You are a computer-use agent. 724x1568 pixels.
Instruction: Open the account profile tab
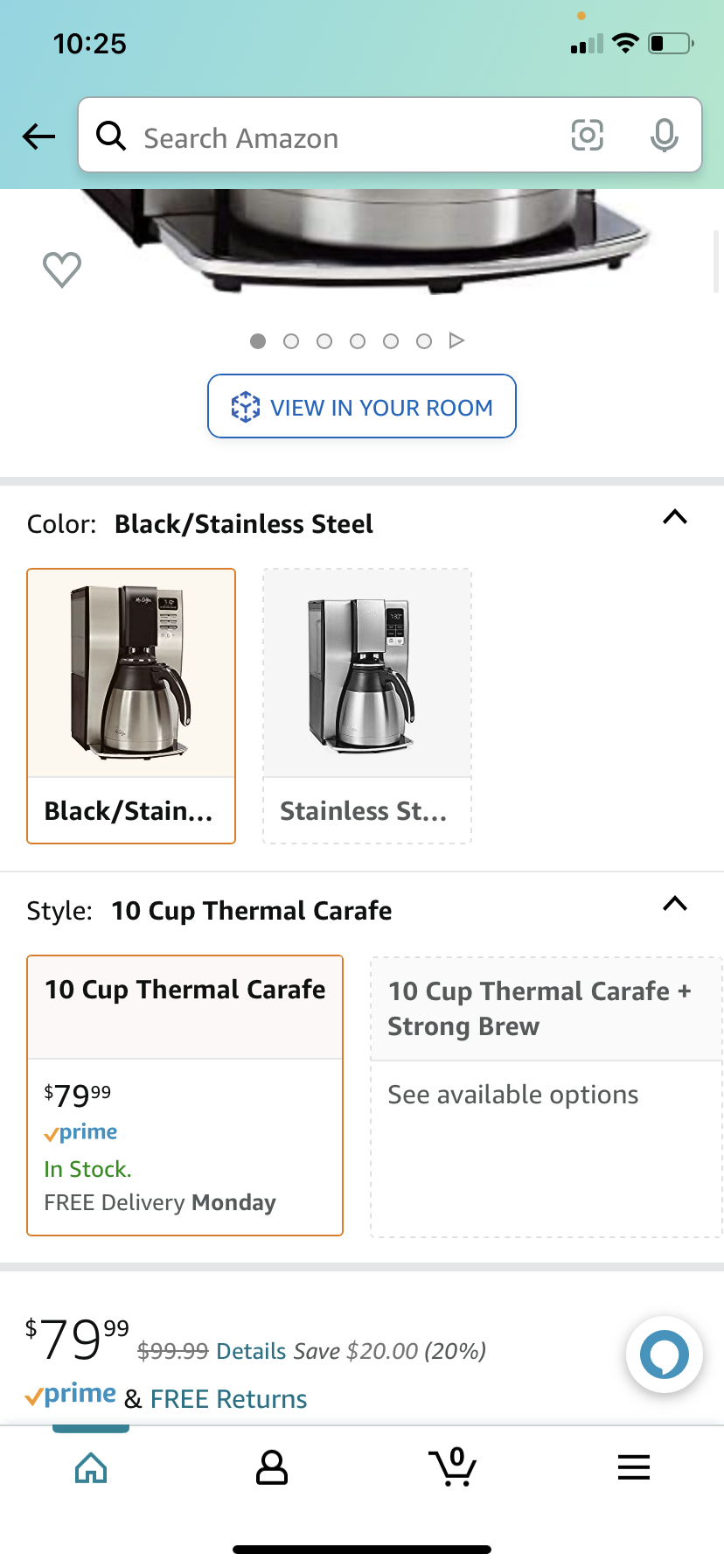tap(272, 1467)
